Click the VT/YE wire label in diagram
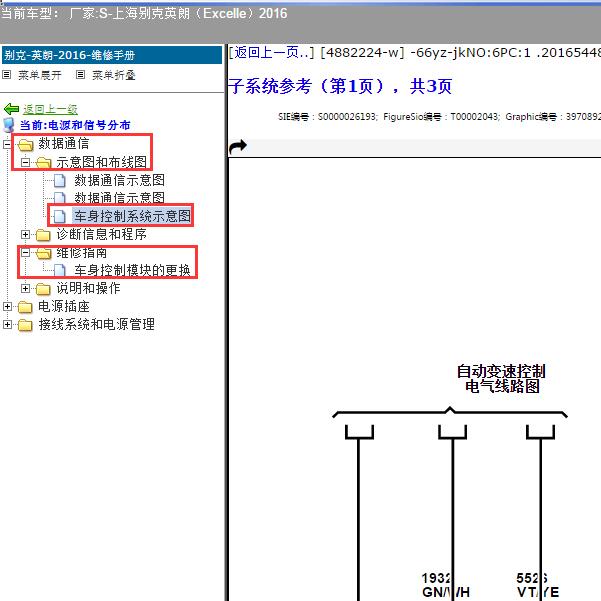601x601 pixels. (538, 592)
